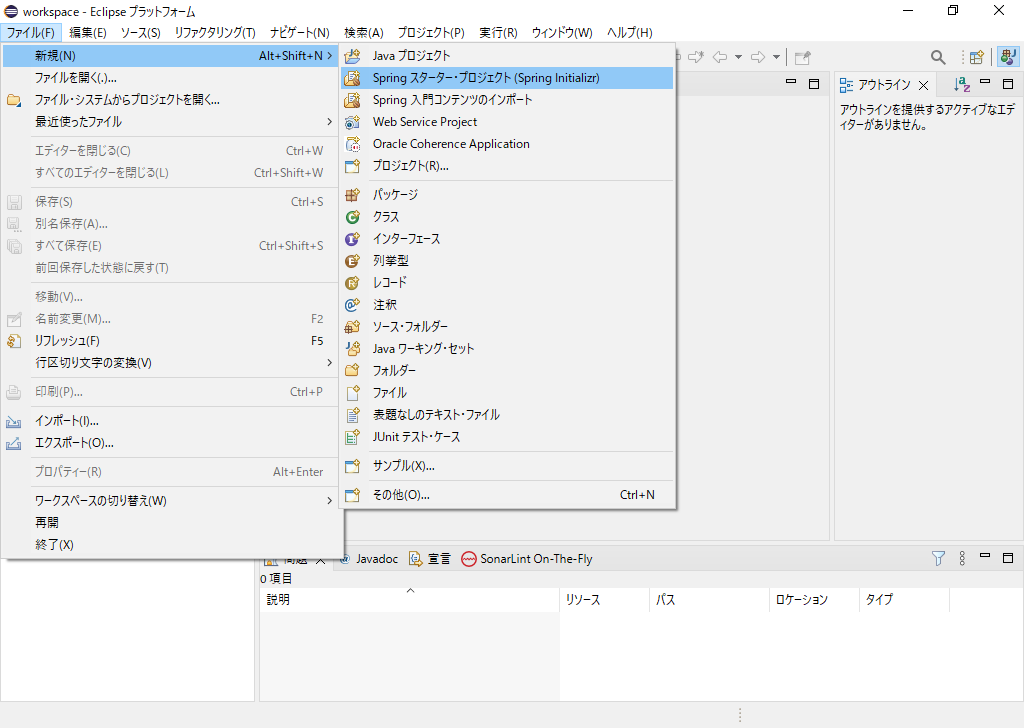The image size is (1024, 728).
Task: Click the その他(O)... icon
Action: (353, 495)
